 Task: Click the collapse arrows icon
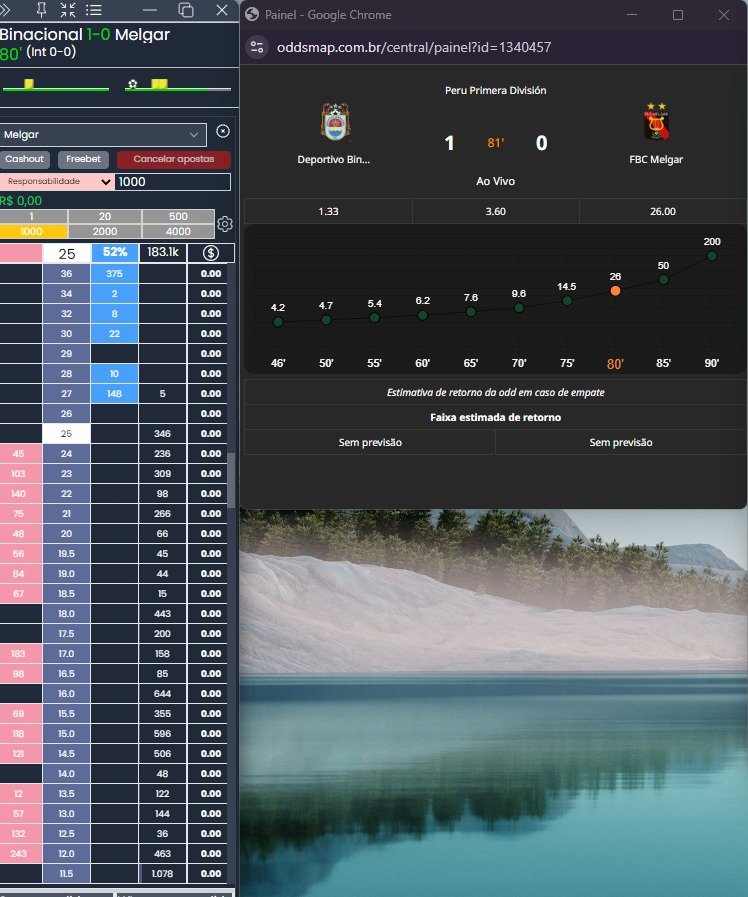(67, 10)
